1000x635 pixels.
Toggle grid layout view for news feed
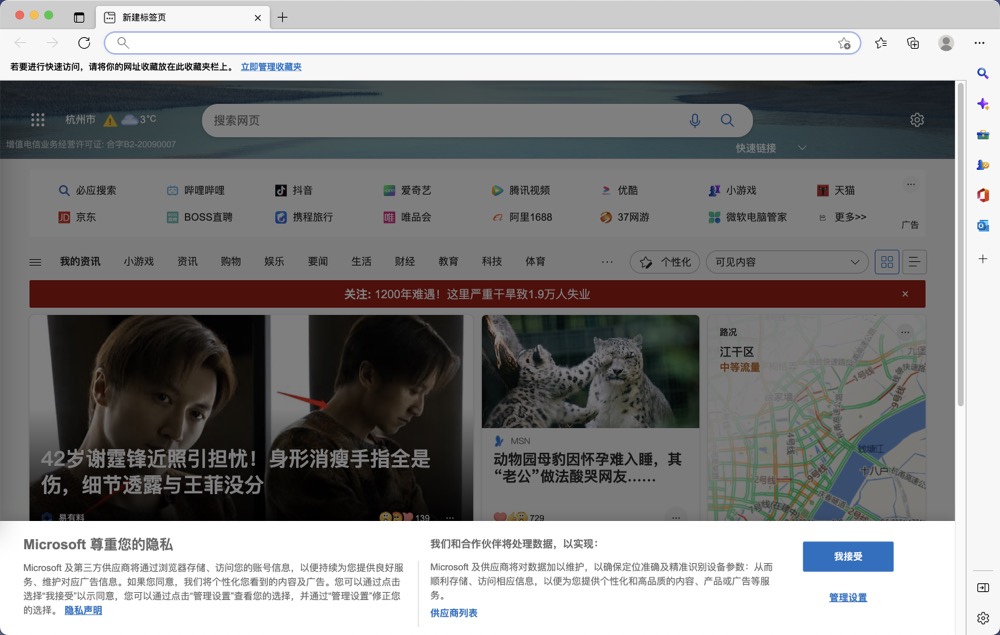point(887,261)
